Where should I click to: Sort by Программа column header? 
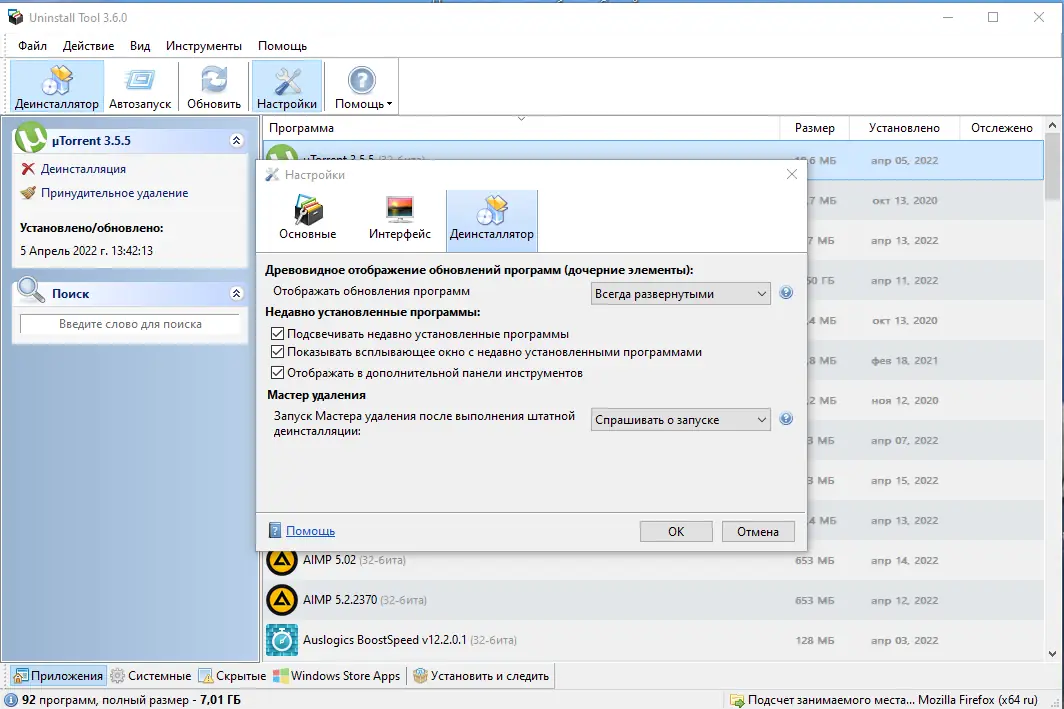pos(520,128)
